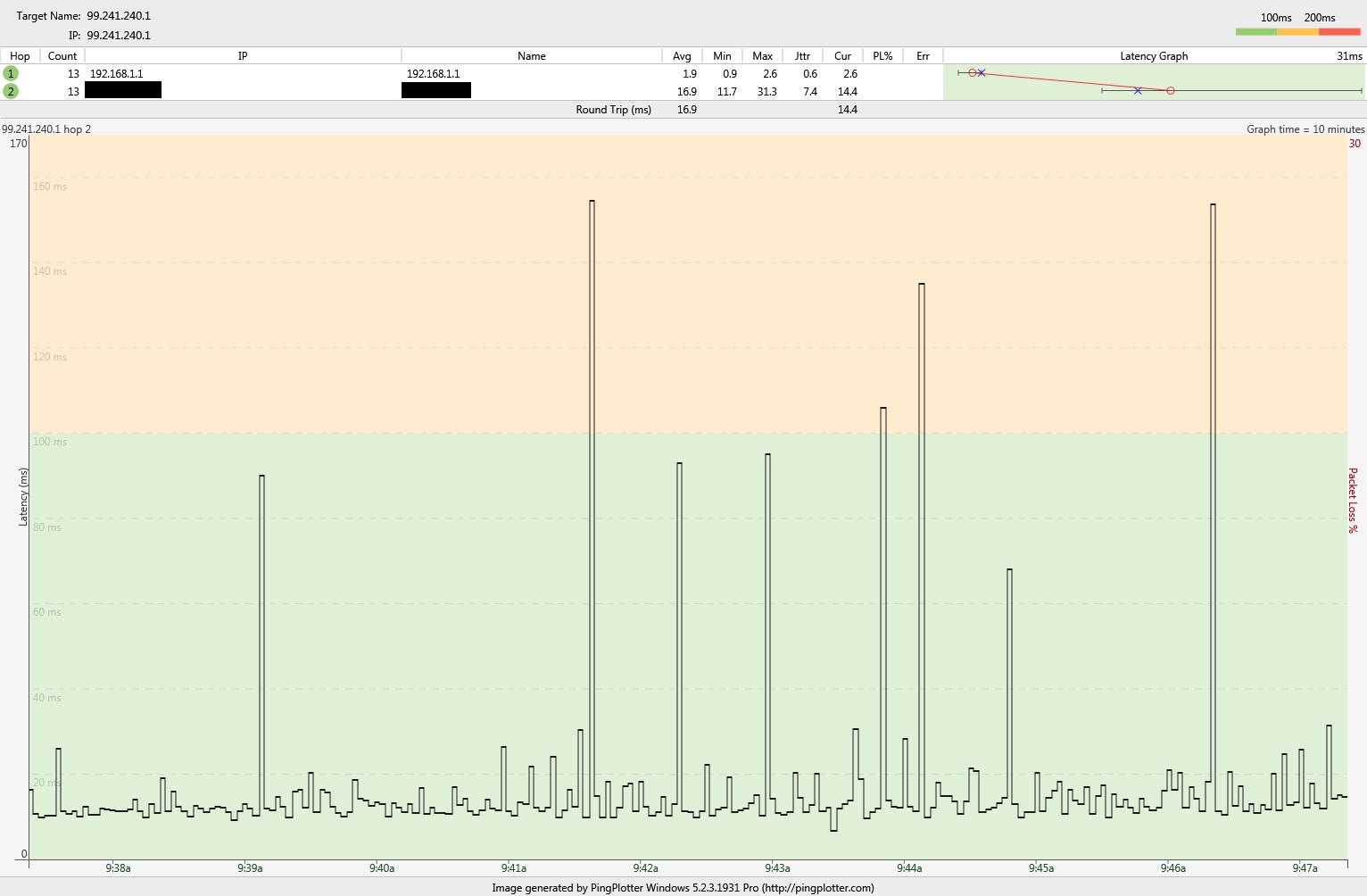Click hop 2 red circle in Latency Graph
1367x896 pixels.
1171,90
